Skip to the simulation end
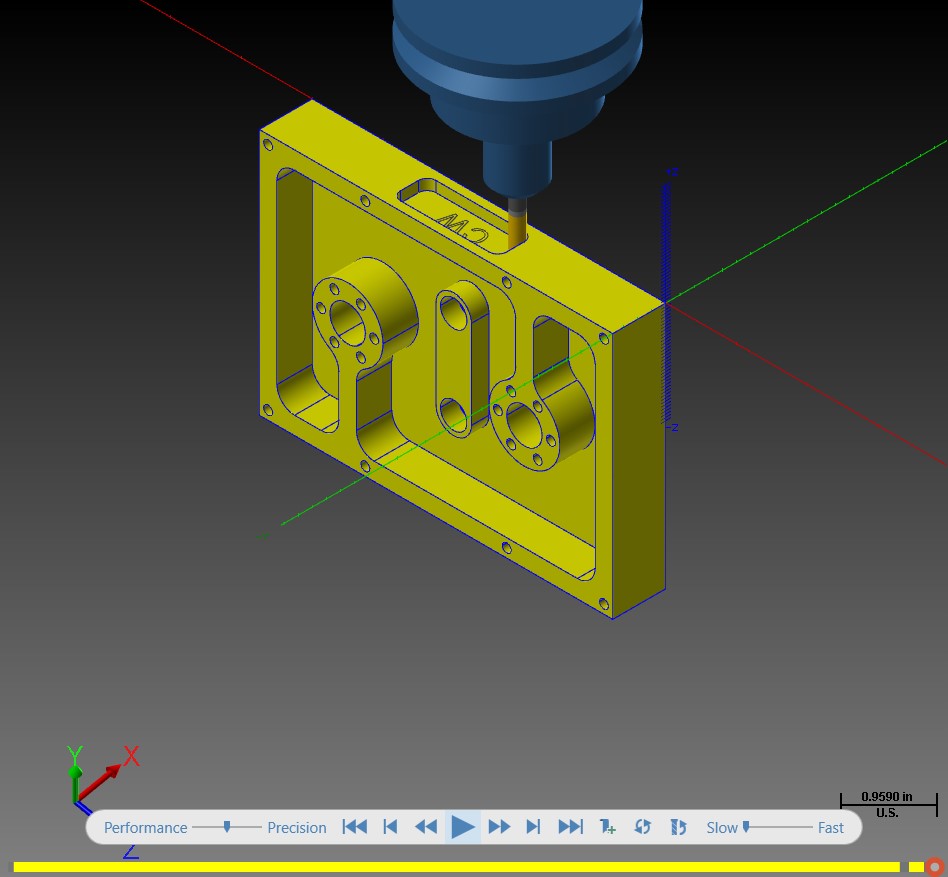The height and width of the screenshot is (877, 948). point(570,827)
